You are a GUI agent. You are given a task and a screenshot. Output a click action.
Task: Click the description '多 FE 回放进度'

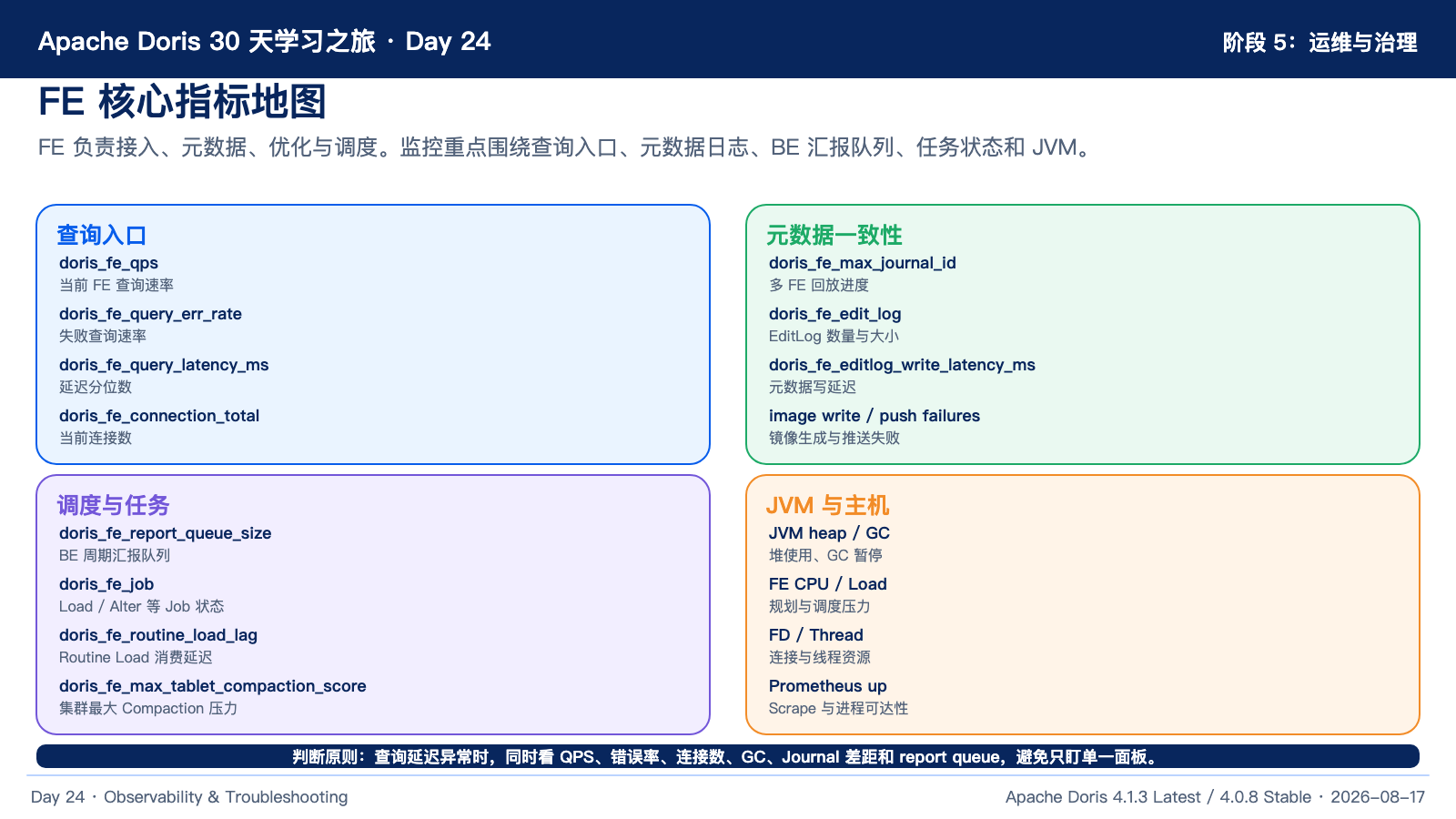(x=819, y=286)
